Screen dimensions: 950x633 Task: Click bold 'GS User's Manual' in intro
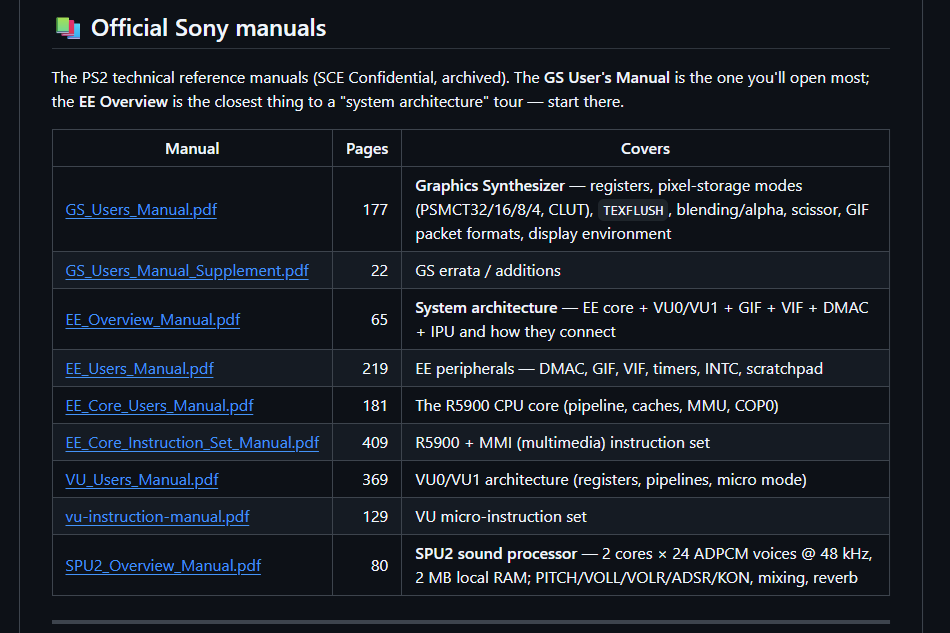point(606,78)
